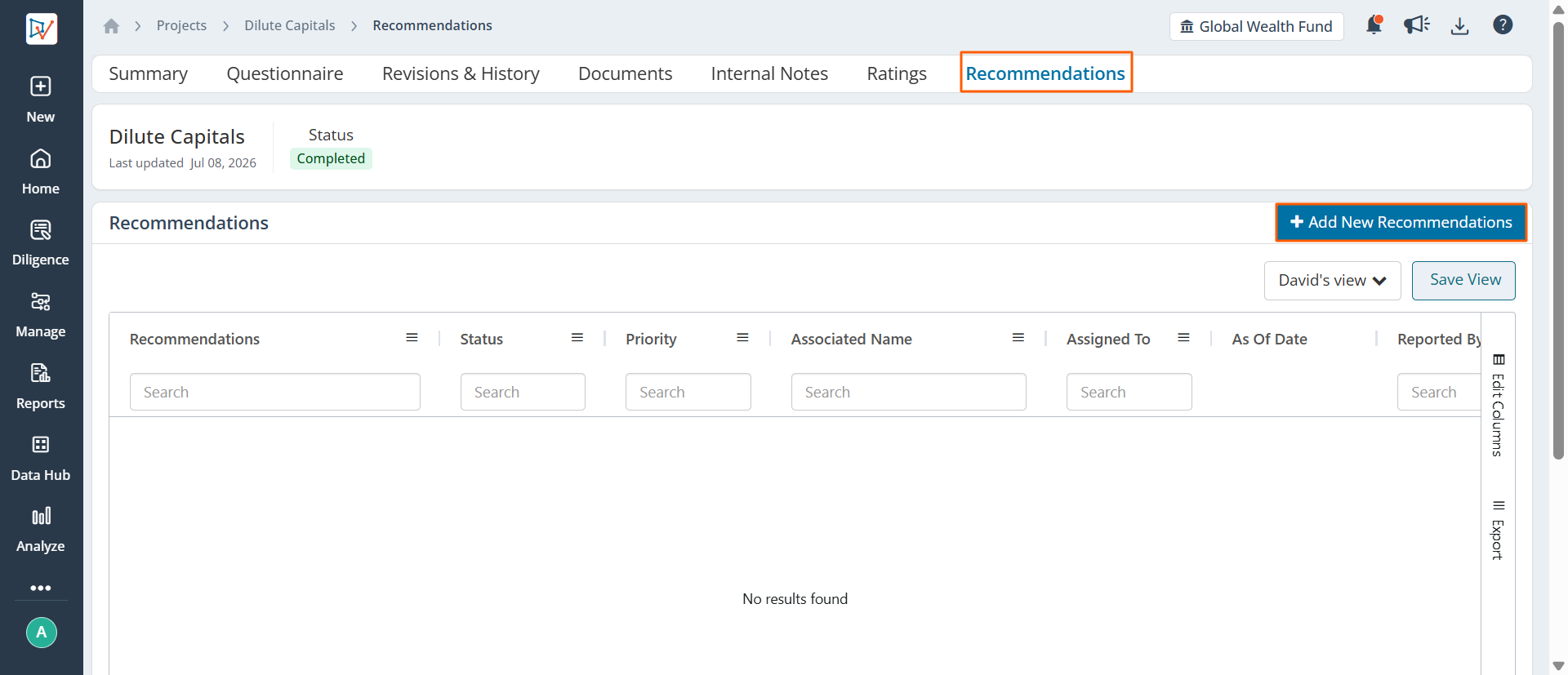This screenshot has height=675, width=1568.
Task: Open the New item menu in sidebar
Action: tap(41, 99)
